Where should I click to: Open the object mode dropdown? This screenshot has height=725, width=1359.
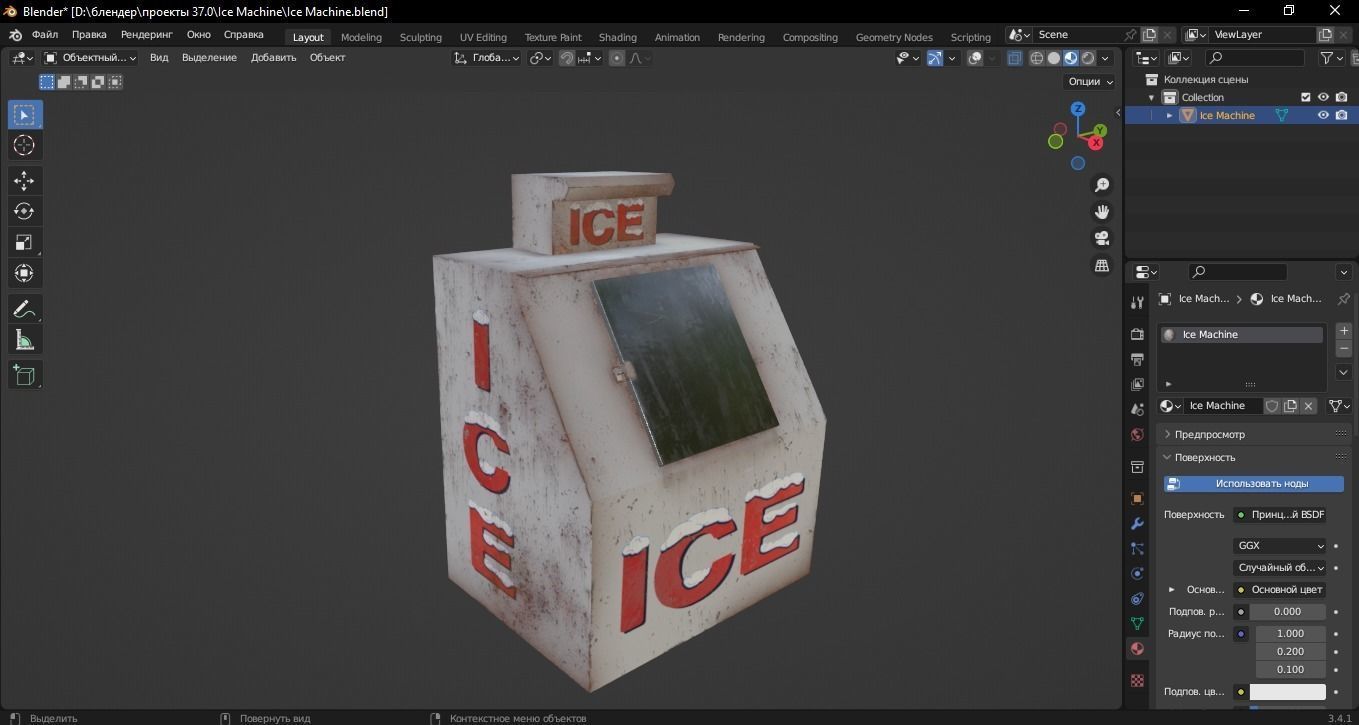click(90, 58)
